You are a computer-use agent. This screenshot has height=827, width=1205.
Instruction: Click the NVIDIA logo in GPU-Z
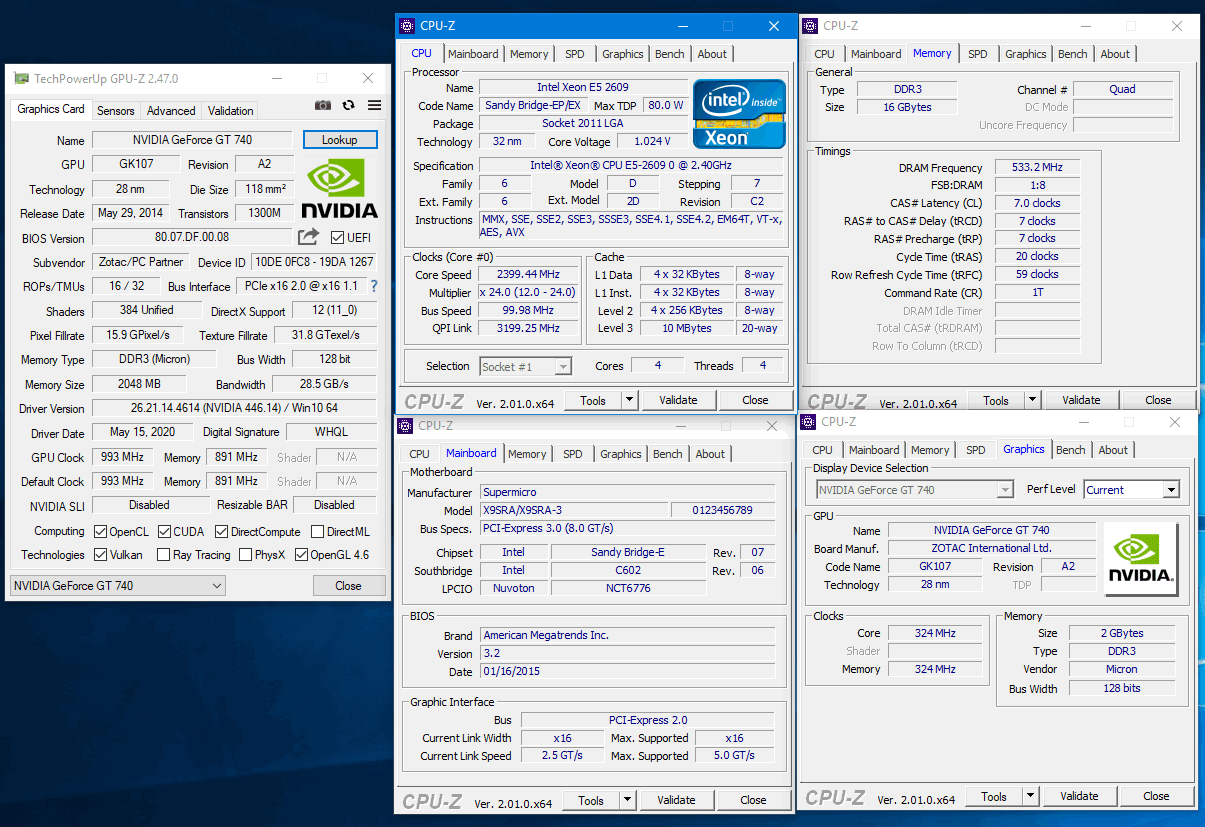[x=340, y=188]
